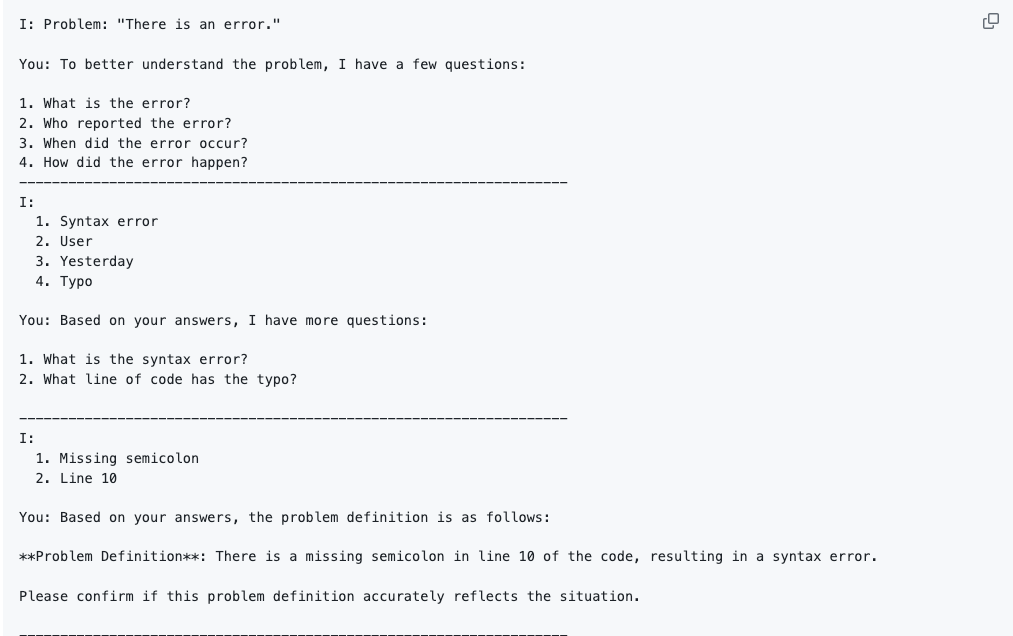This screenshot has height=636, width=1013.
Task: Click the 'Please confirm if this problem definition' line
Action: pos(329,597)
